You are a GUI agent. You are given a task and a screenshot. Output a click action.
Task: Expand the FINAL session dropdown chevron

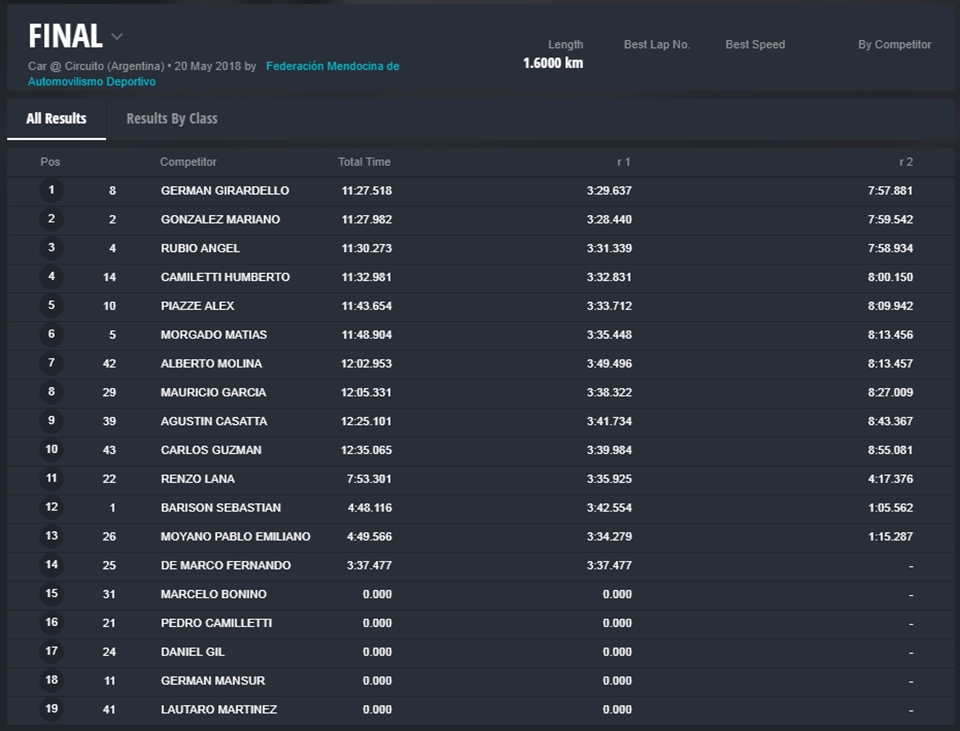click(x=117, y=37)
